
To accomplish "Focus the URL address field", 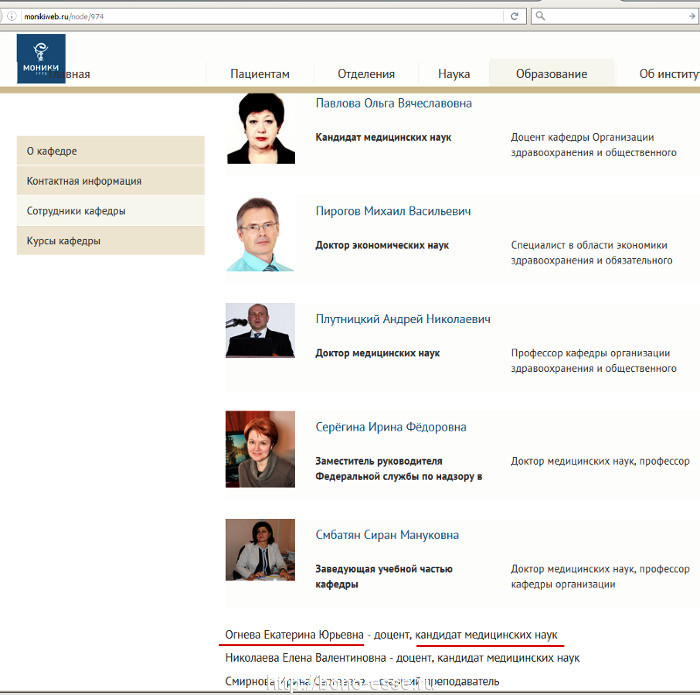I will pos(263,17).
